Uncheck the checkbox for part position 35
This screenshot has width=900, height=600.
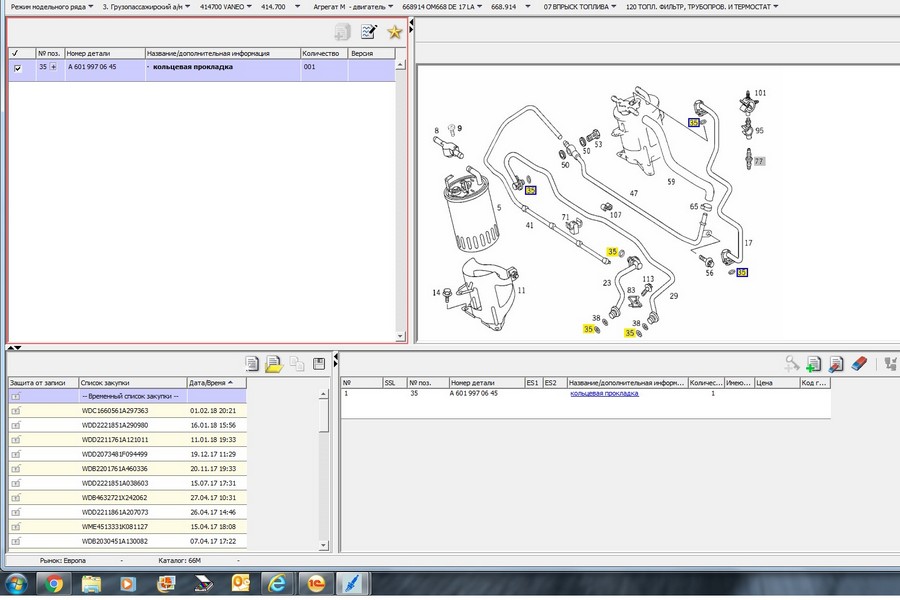[17, 68]
